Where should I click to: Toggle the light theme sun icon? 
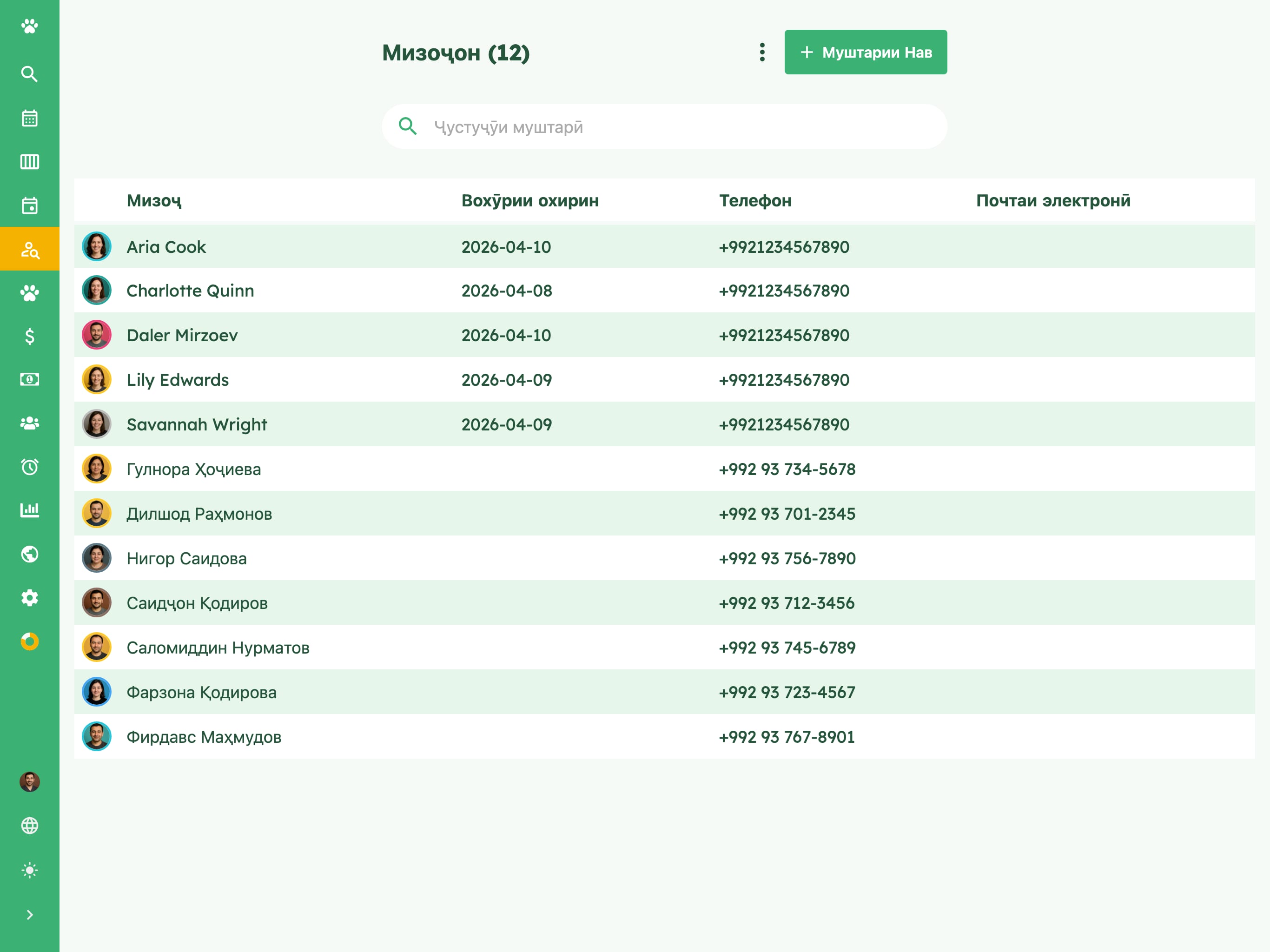(29, 871)
